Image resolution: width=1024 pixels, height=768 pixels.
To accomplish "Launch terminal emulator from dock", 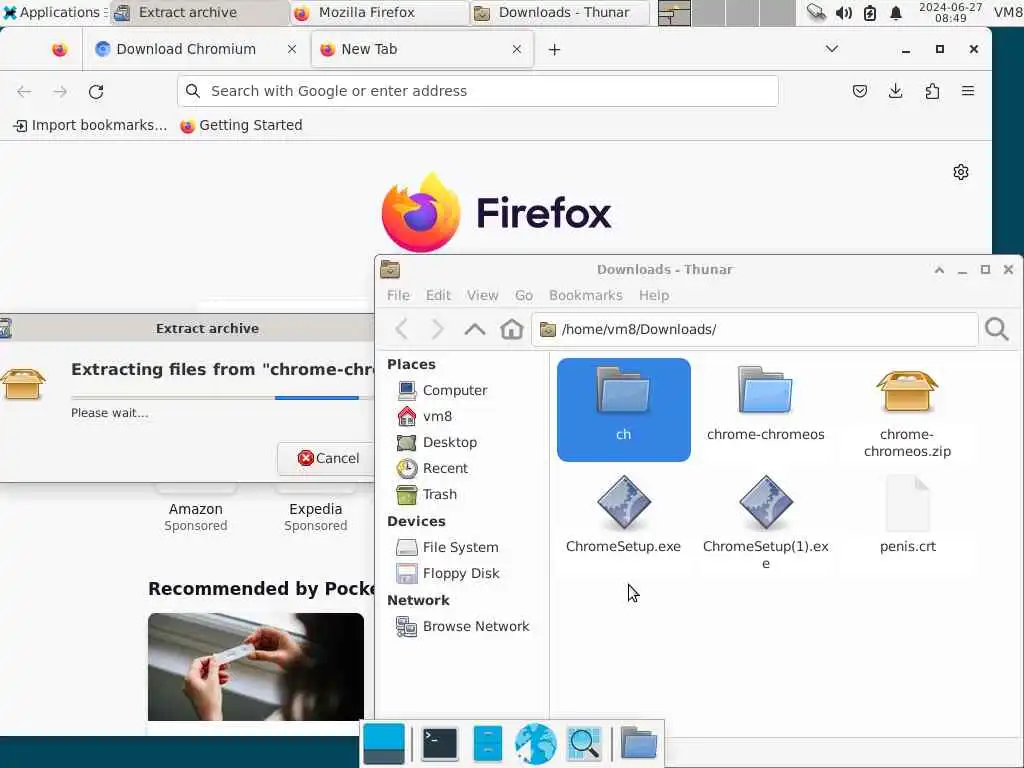I will 440,744.
